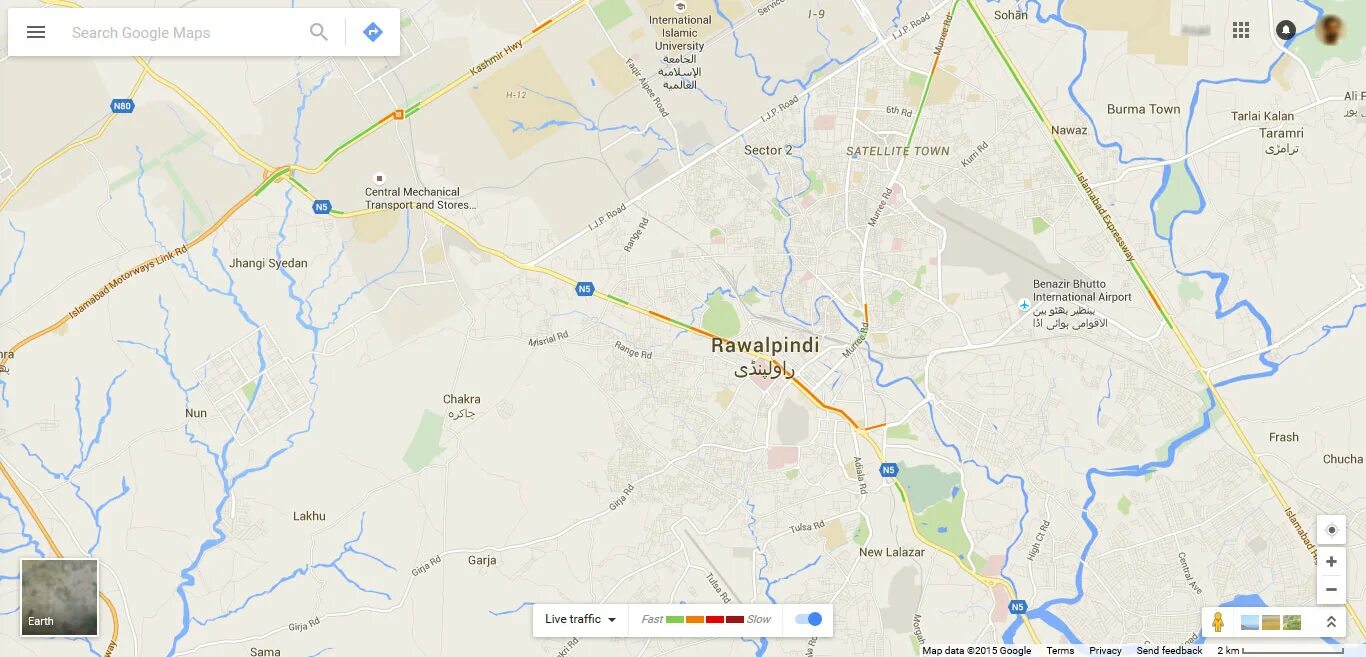The width and height of the screenshot is (1366, 657).
Task: Expand the imagery panel with chevrons
Action: coord(1331,622)
